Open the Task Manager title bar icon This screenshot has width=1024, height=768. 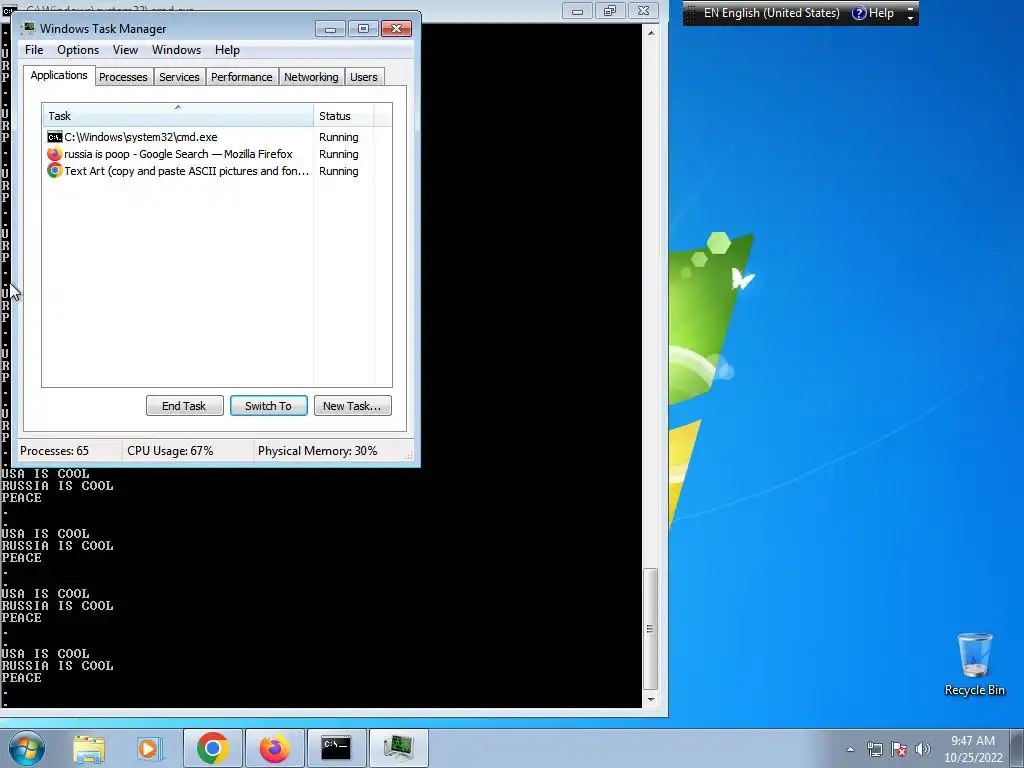[29, 28]
